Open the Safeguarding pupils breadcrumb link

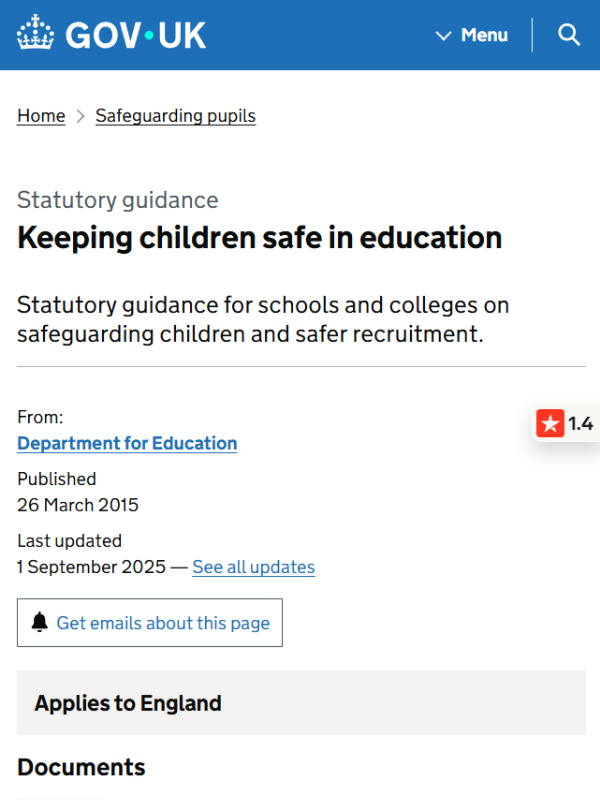coord(176,116)
